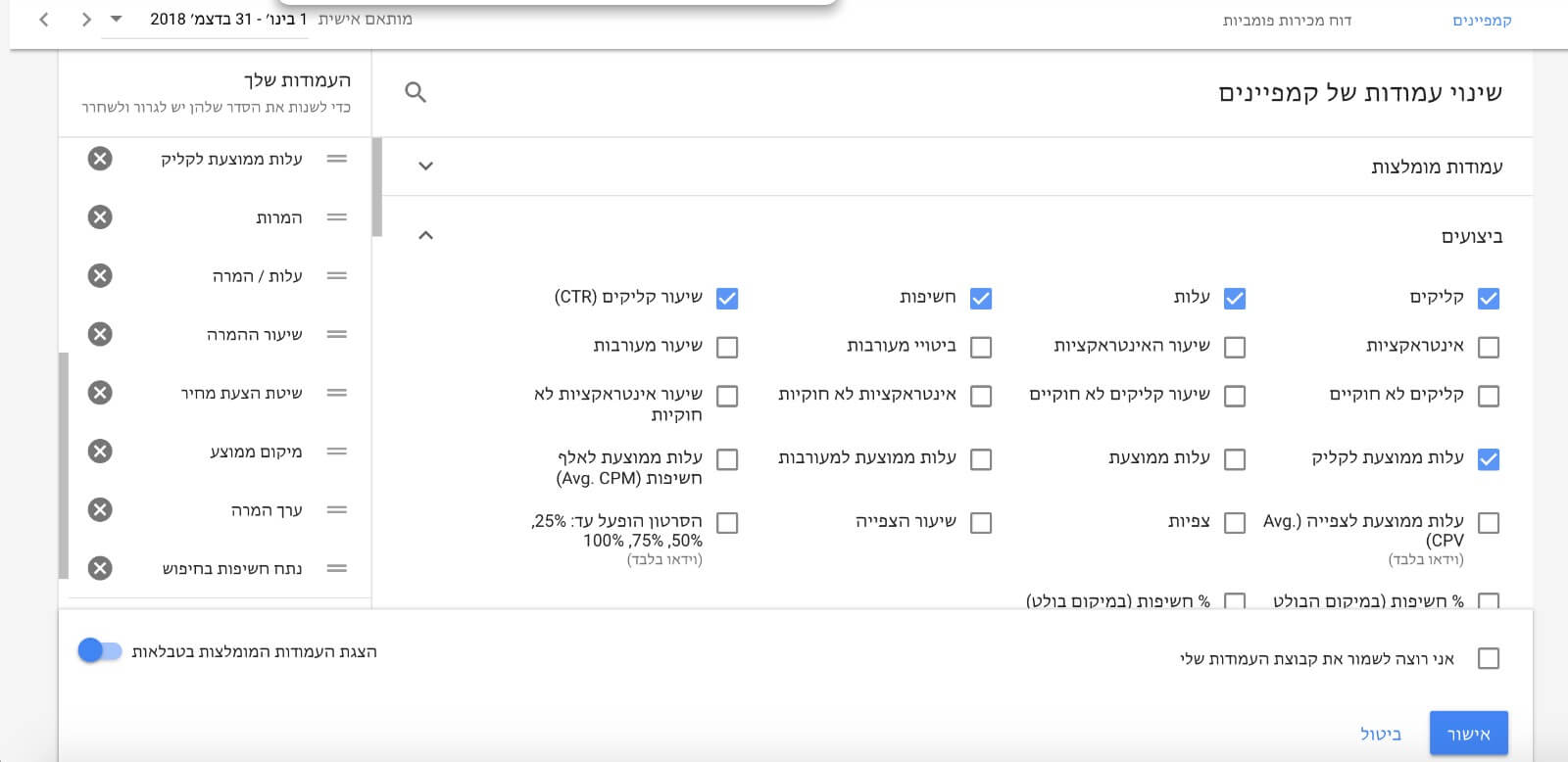1568x762 pixels.
Task: Click drag handle beside מיקום ממוצע
Action: [337, 452]
